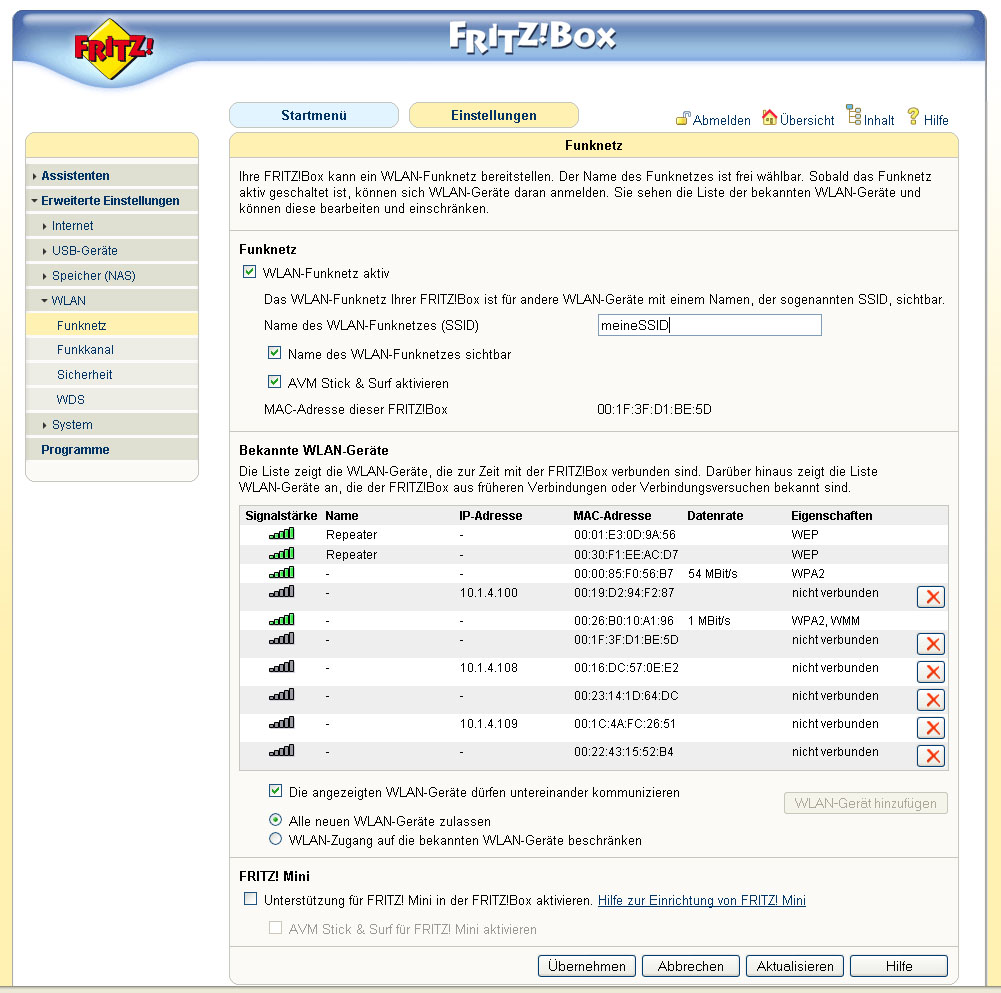Click signal strength icon of 10.1.4.108 device
Viewport: 1001px width, 993px height.
(x=282, y=667)
